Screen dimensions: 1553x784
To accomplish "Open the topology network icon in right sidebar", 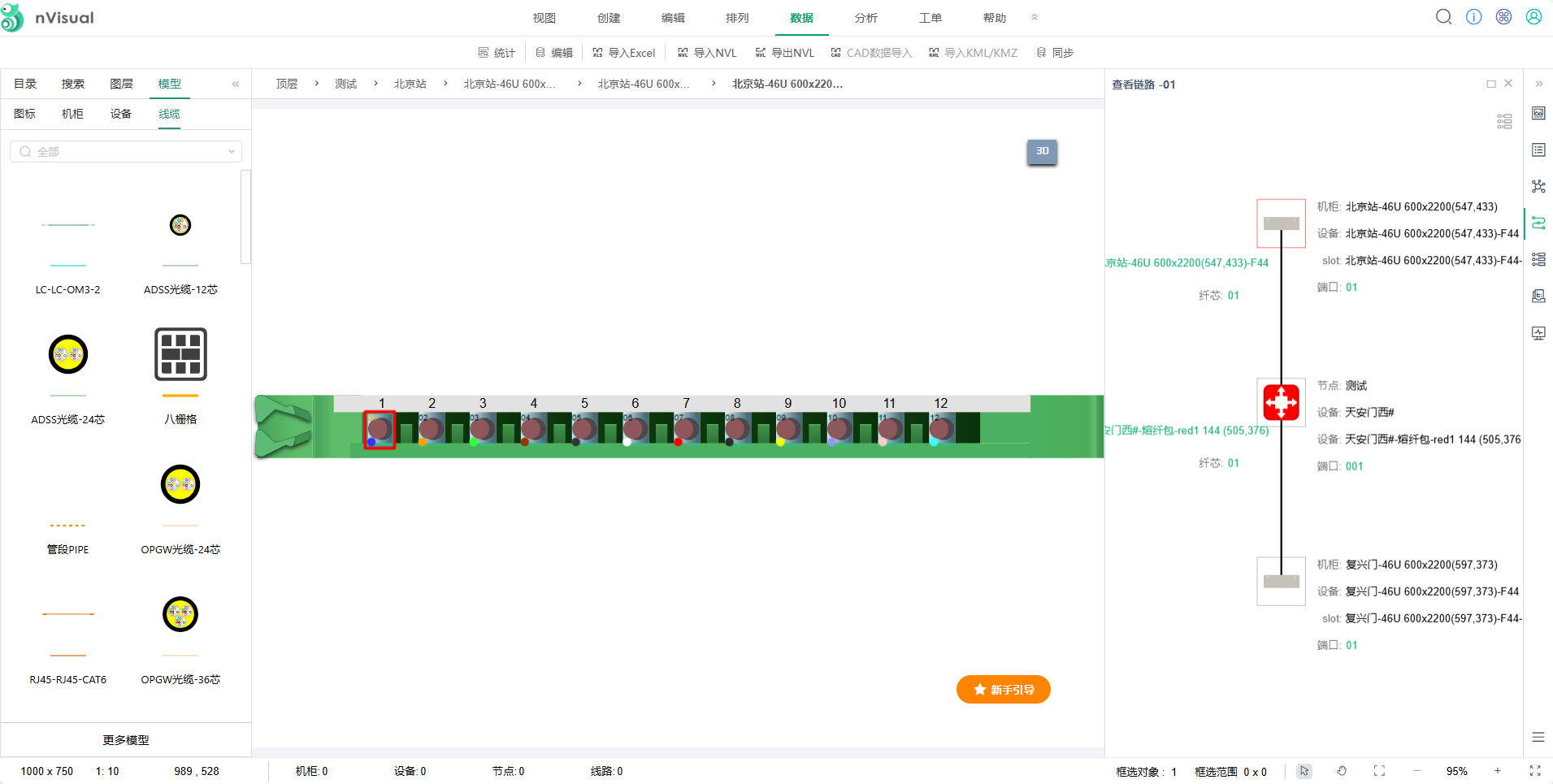I will coord(1538,186).
